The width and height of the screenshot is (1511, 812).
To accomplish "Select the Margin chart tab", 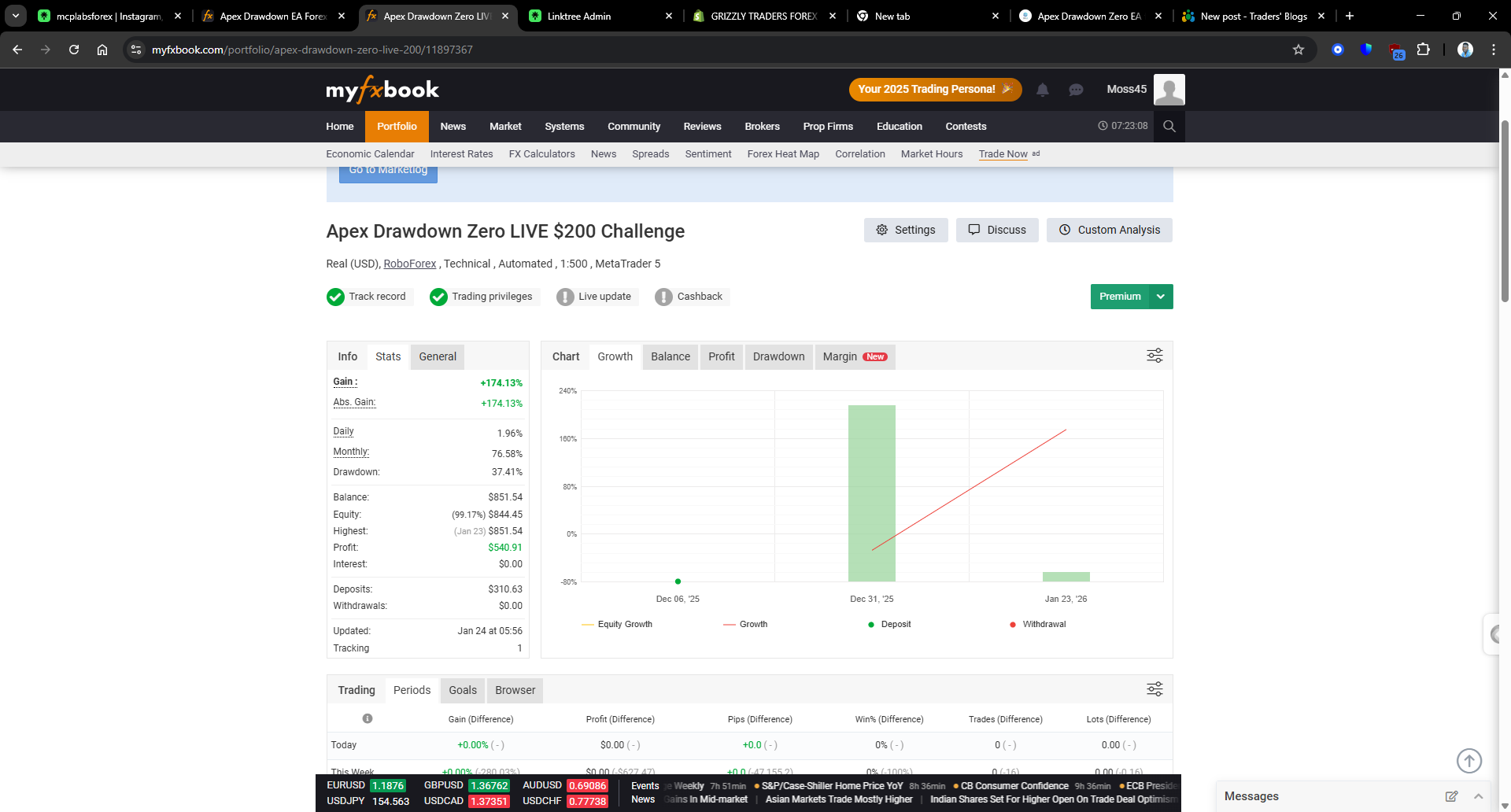I will [855, 356].
